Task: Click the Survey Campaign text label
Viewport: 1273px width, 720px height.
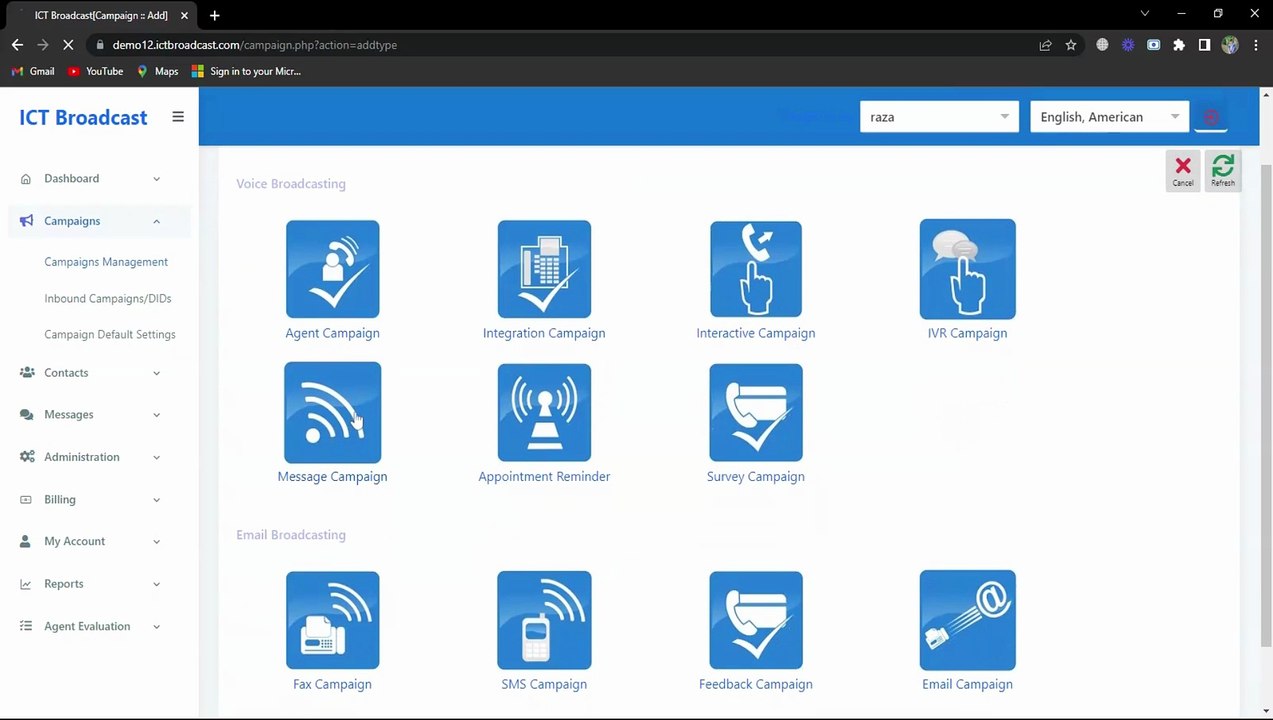Action: (756, 477)
